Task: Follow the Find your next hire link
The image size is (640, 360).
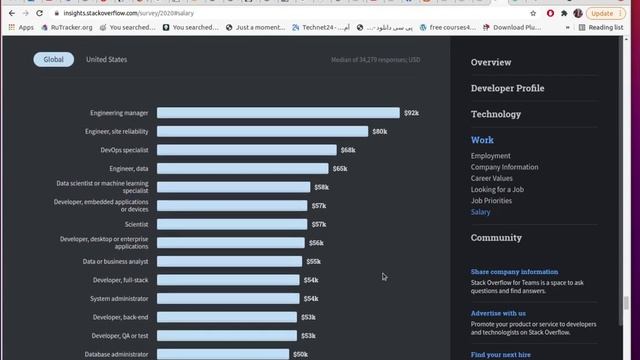Action: 500,355
